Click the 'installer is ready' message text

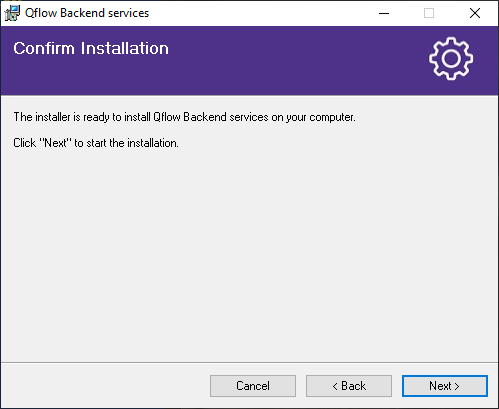(184, 117)
